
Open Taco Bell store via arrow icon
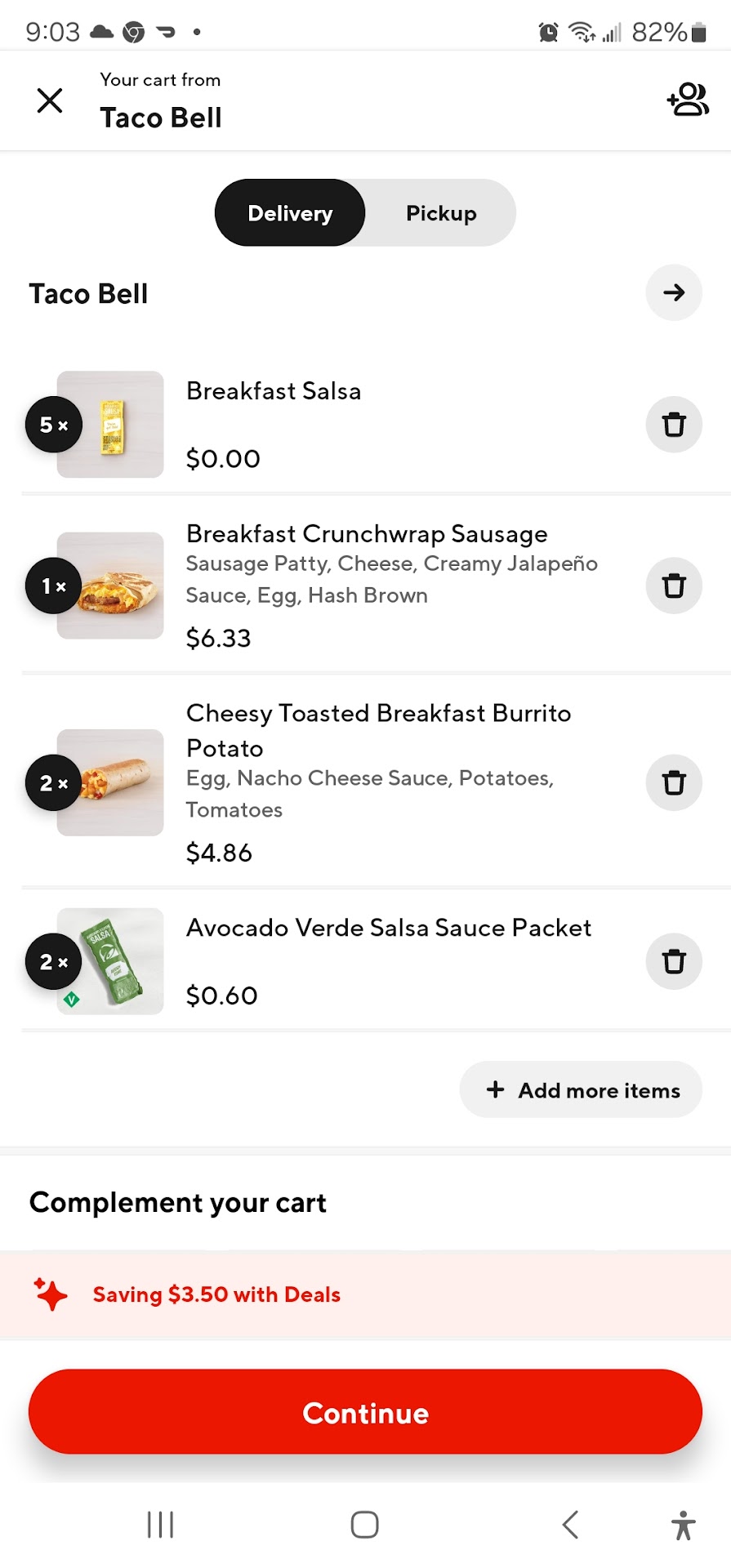pos(674,292)
